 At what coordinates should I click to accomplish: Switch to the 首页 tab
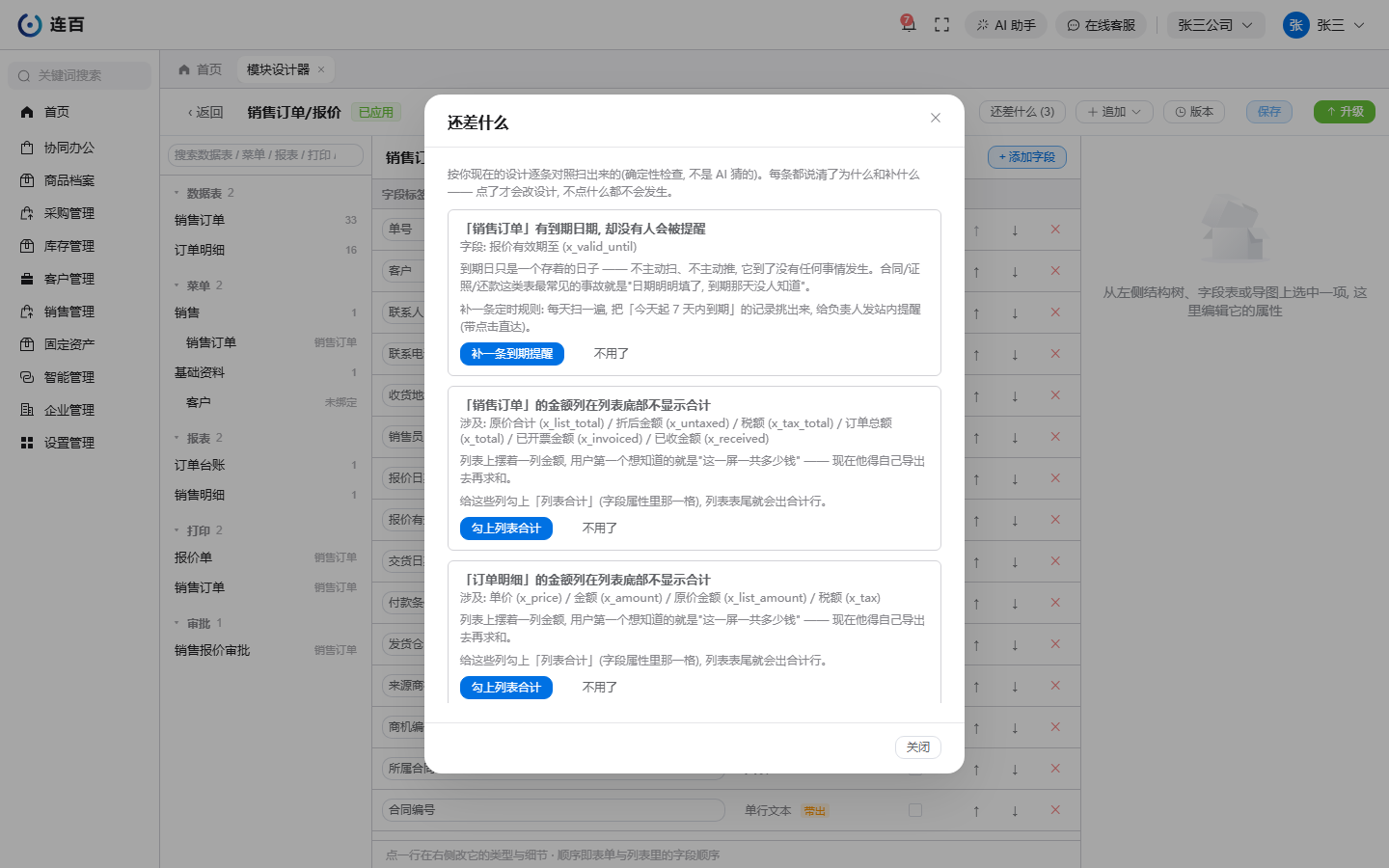[x=201, y=69]
